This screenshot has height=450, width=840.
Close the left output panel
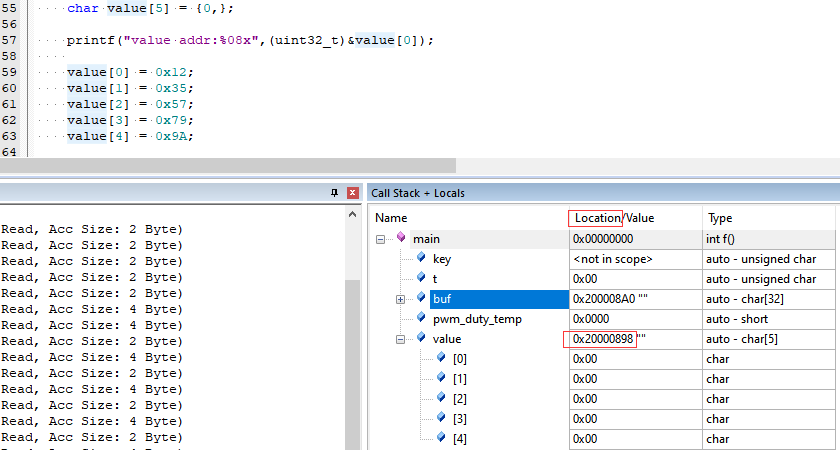352,193
